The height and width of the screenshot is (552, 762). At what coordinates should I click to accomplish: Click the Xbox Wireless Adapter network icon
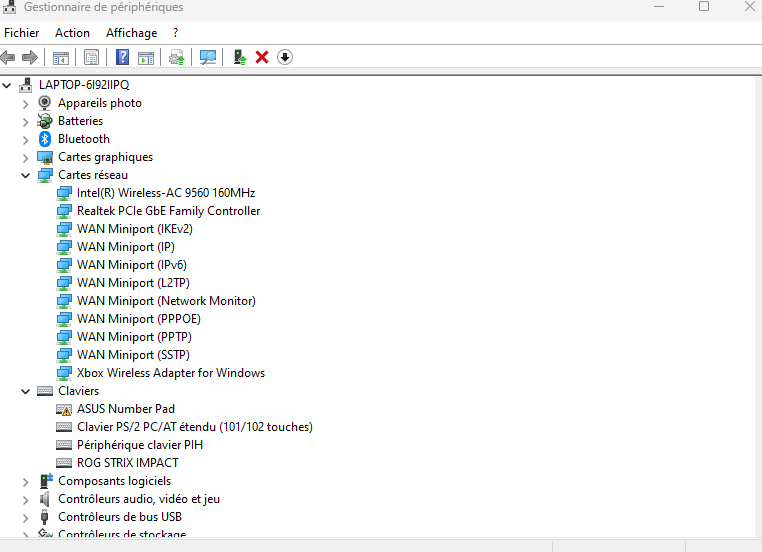(64, 373)
